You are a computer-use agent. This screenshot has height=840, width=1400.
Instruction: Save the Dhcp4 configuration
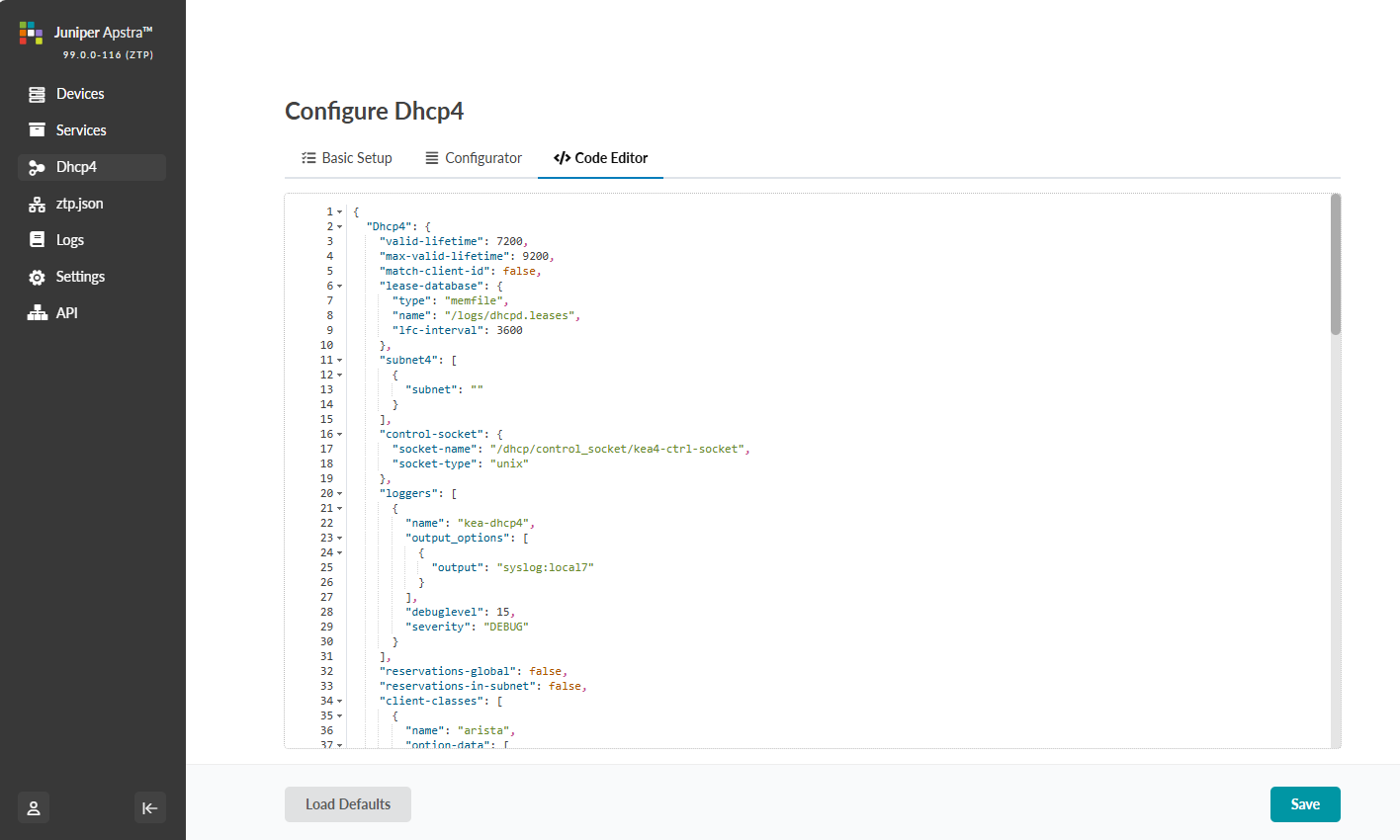[x=1304, y=804]
